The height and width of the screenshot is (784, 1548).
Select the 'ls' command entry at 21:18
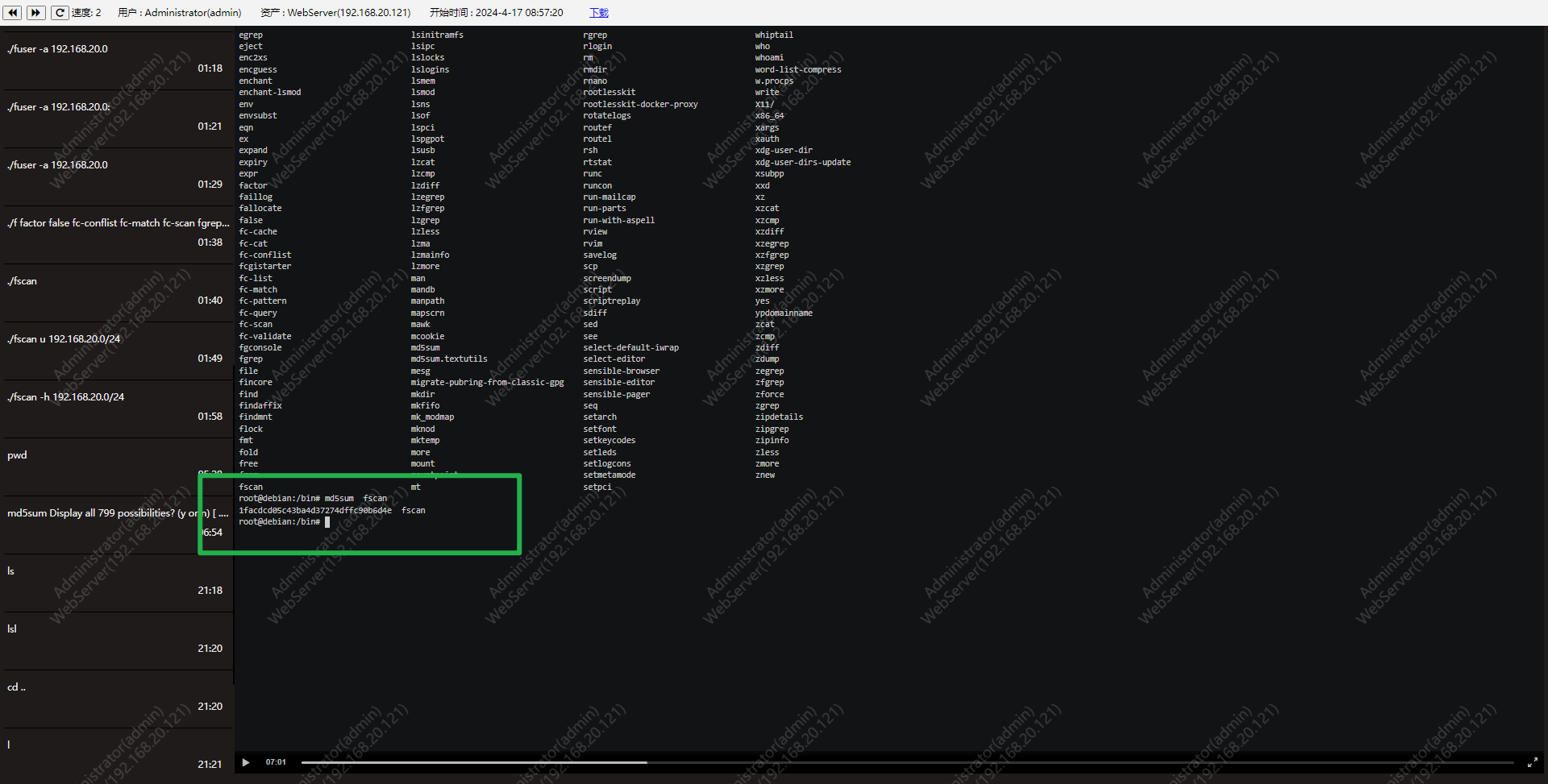117,581
